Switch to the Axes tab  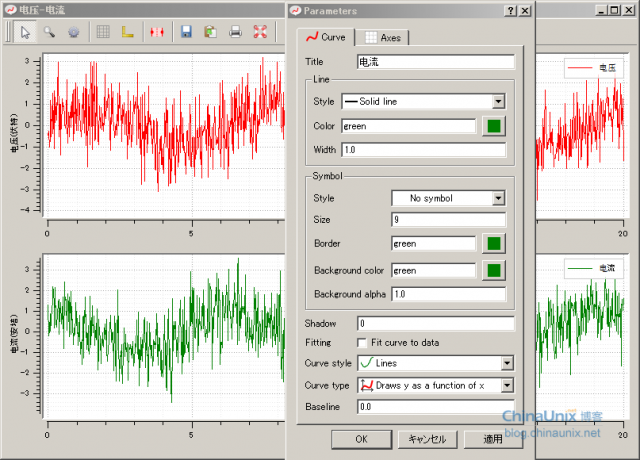(x=383, y=37)
